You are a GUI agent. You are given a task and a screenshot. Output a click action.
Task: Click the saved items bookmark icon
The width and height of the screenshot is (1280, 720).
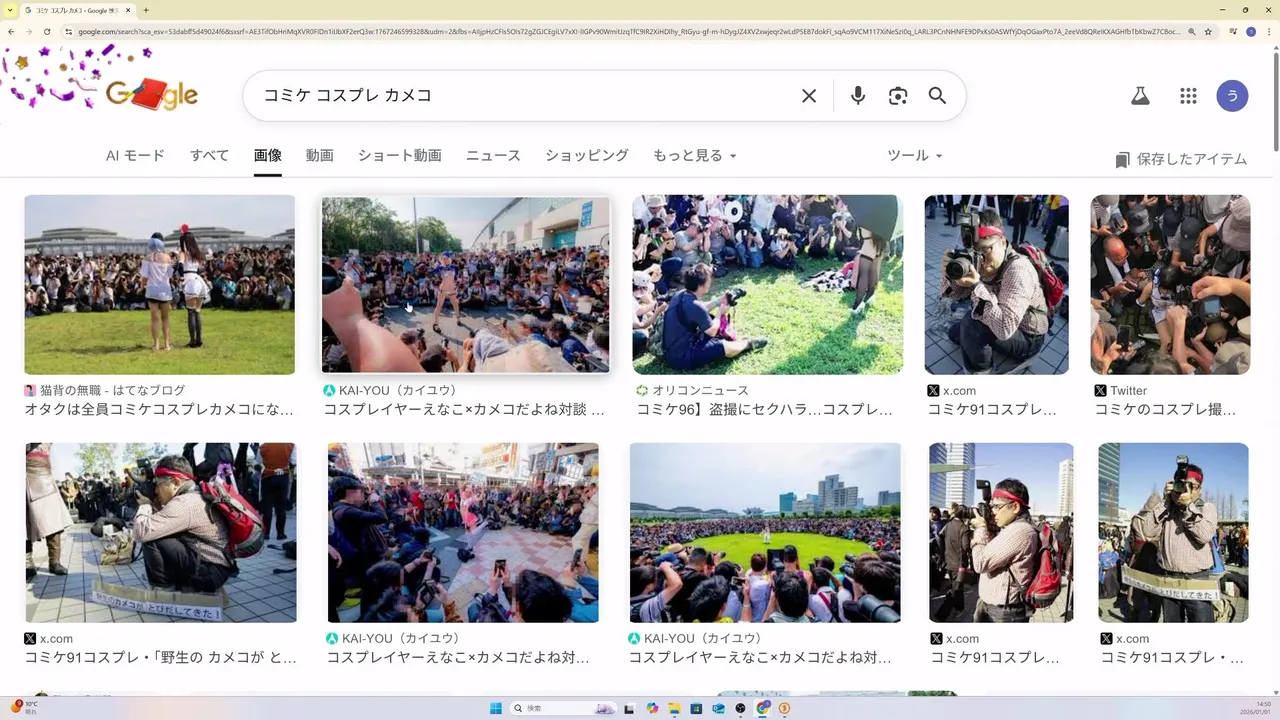[x=1122, y=160]
